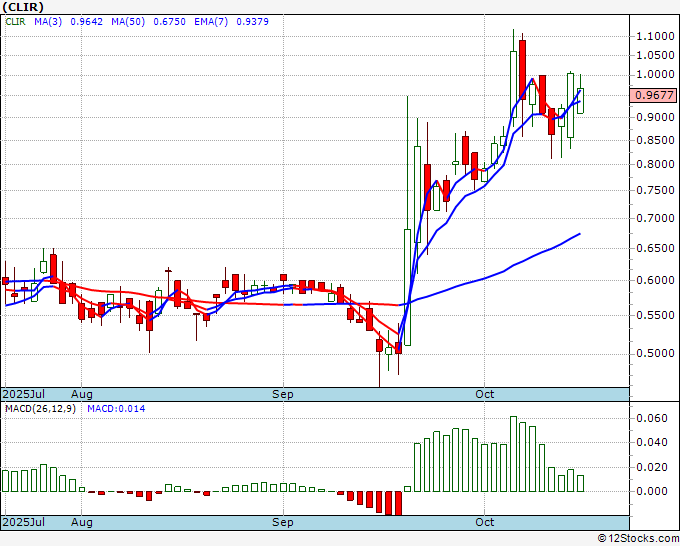The height and width of the screenshot is (546, 680).
Task: Click the MA(50) legend label
Action: [128, 22]
